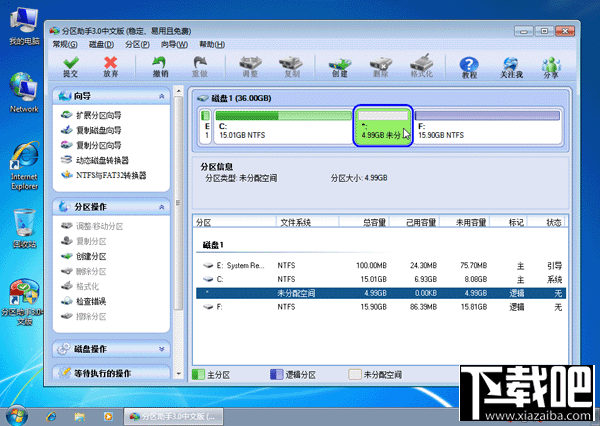Click the Windows Start button
This screenshot has width=600, height=426.
[x=16, y=414]
